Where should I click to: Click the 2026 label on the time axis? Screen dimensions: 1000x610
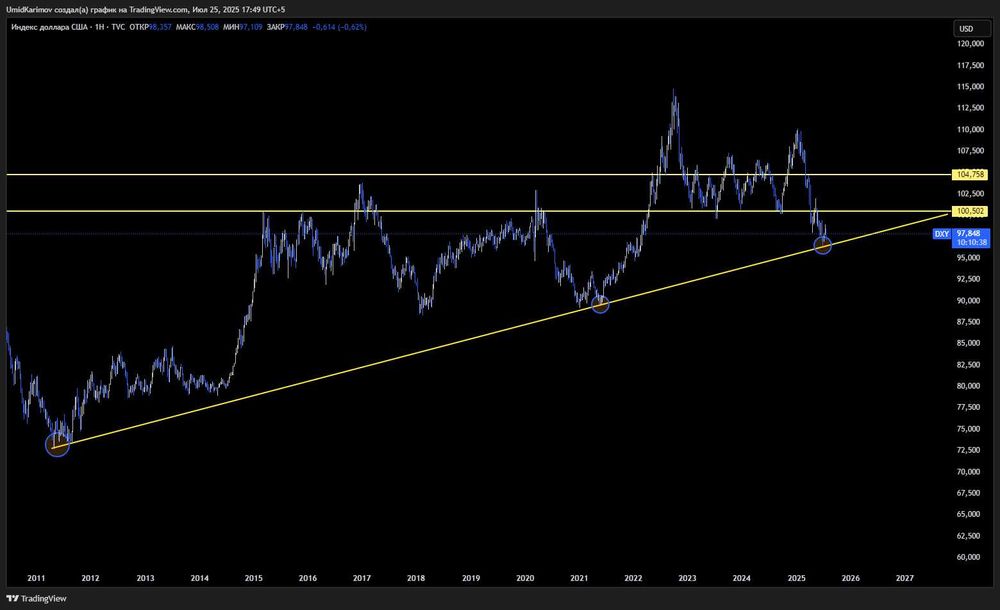pyautogui.click(x=851, y=578)
